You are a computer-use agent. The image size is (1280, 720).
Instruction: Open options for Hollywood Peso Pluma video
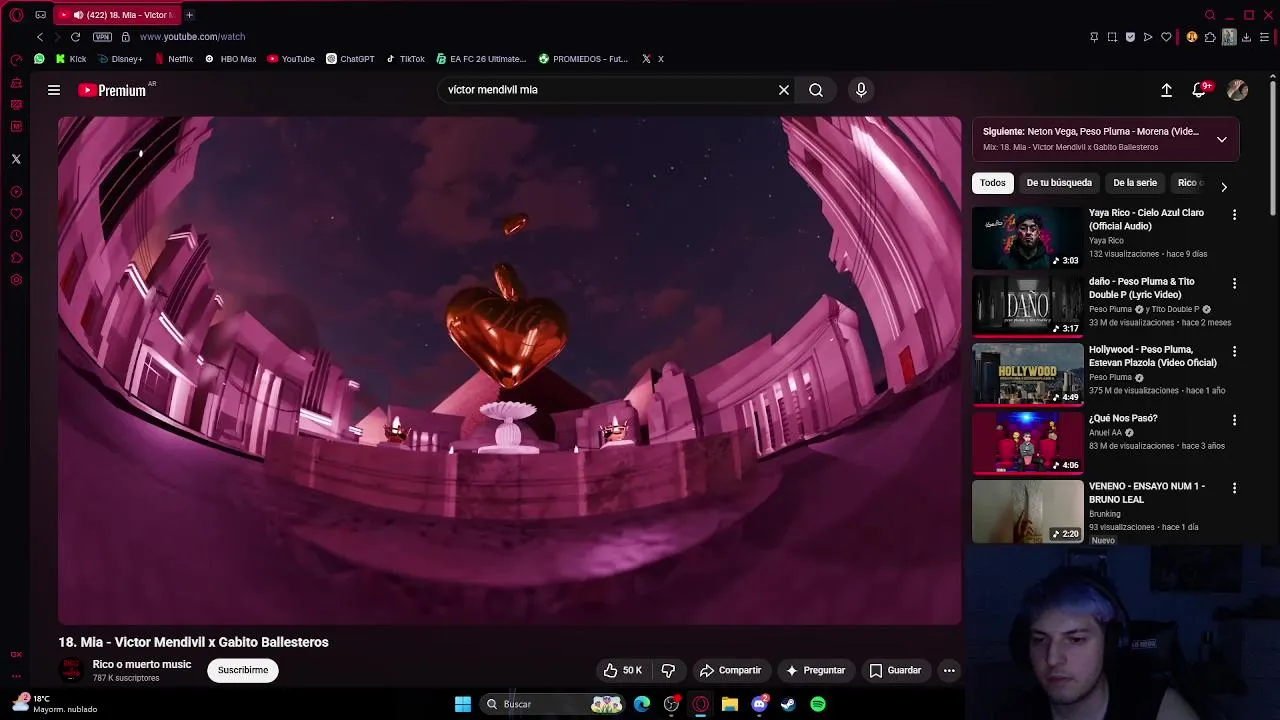[1234, 352]
